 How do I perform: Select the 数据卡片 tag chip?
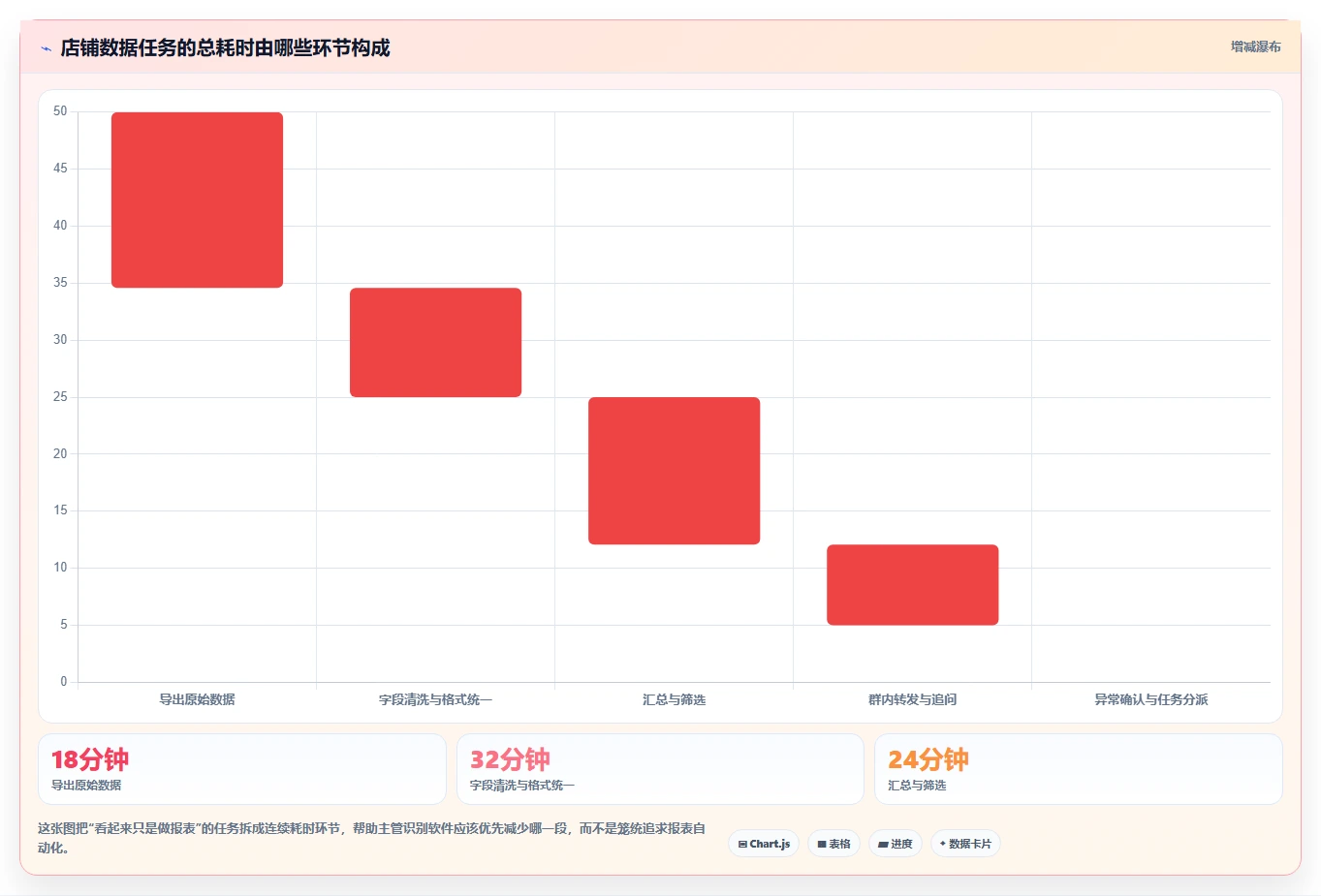tap(965, 844)
